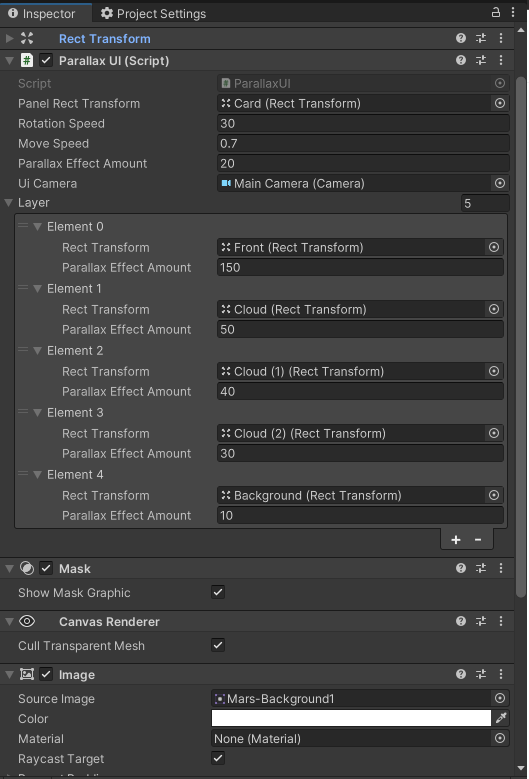Click the Inspector vertical scrollbar

point(521,337)
